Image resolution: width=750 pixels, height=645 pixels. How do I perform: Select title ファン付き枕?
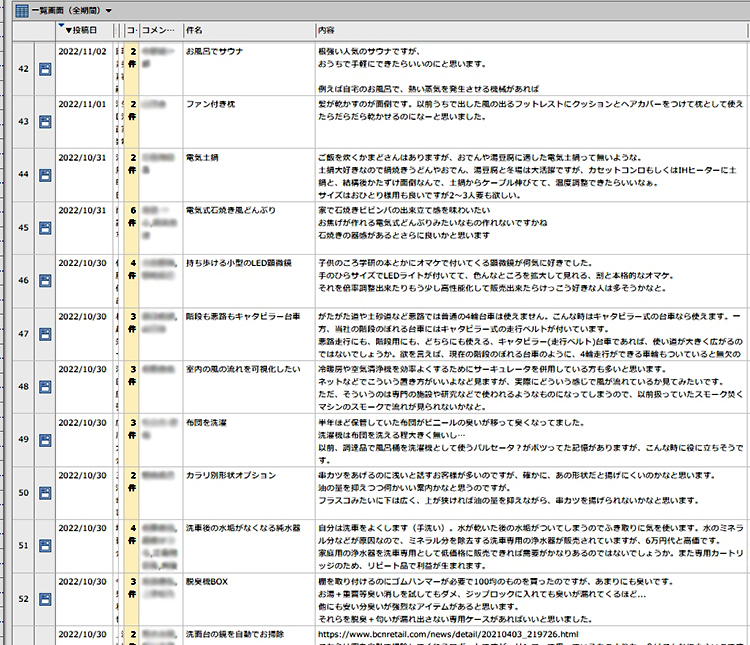pyautogui.click(x=210, y=104)
